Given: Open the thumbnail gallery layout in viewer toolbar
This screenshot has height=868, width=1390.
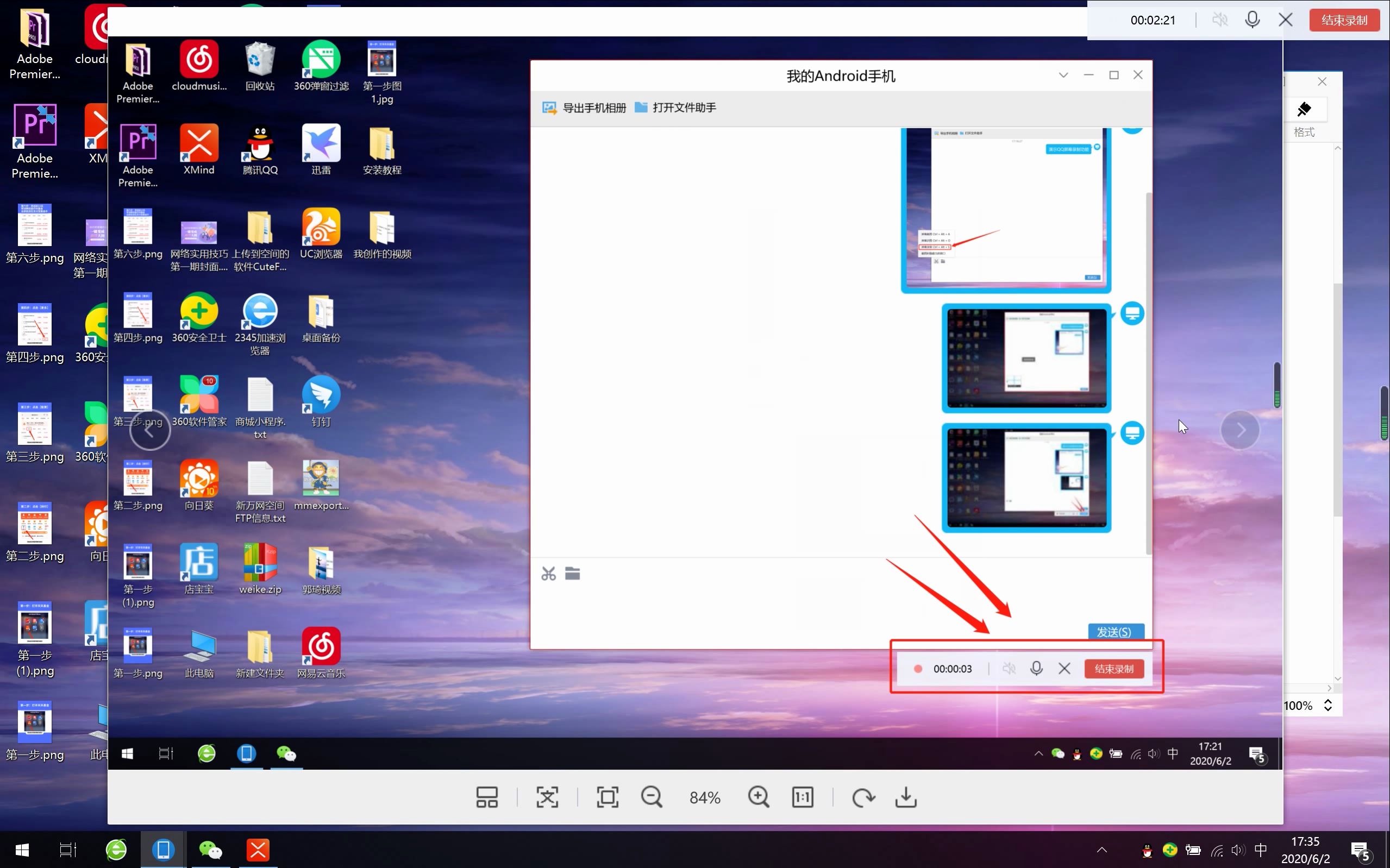Looking at the screenshot, I should [487, 797].
